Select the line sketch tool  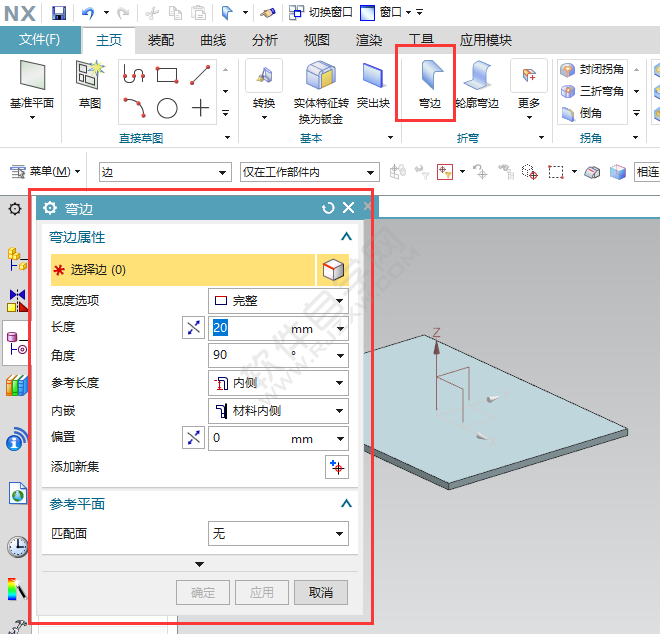tap(200, 75)
